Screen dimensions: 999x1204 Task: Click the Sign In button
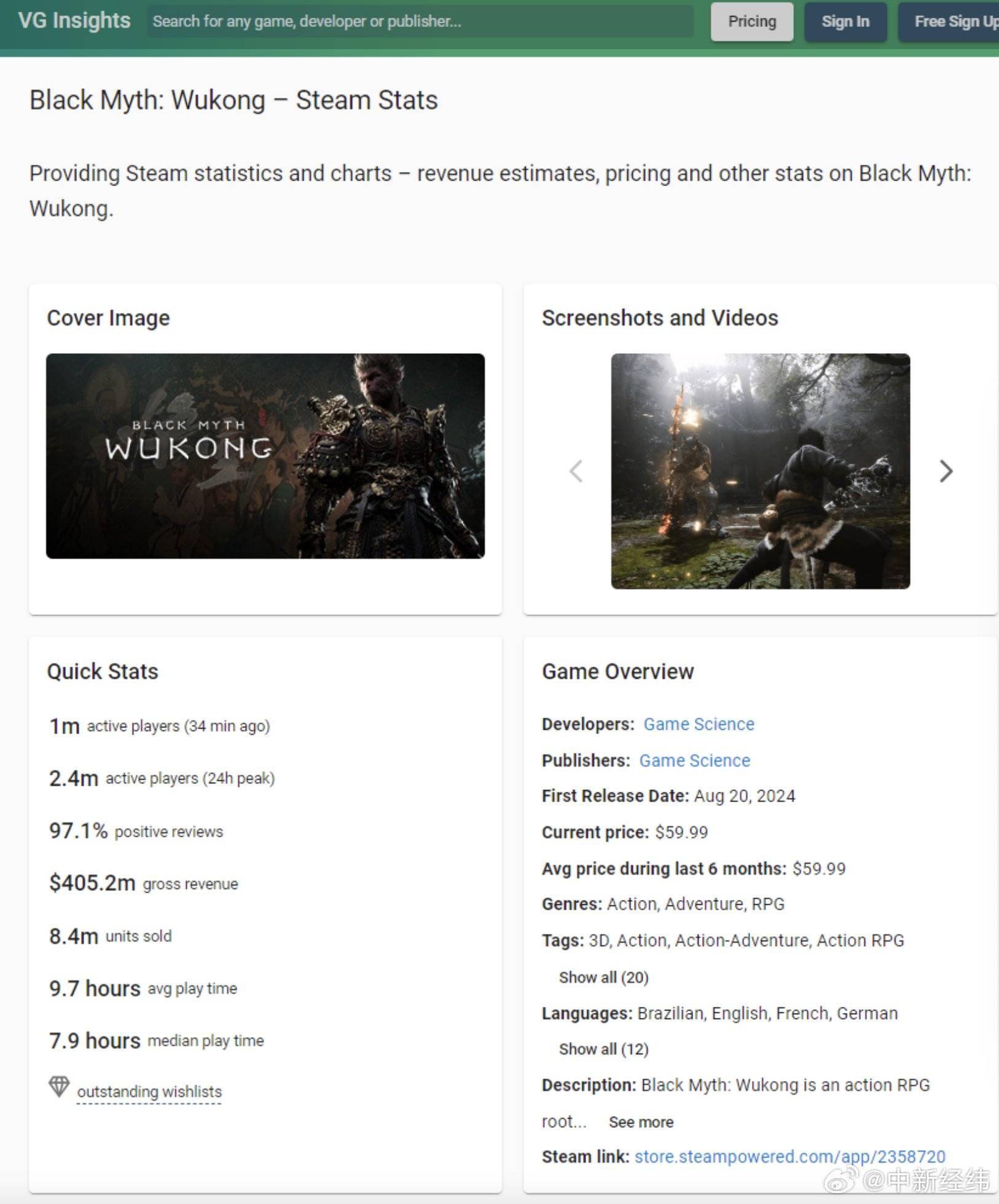(x=845, y=21)
